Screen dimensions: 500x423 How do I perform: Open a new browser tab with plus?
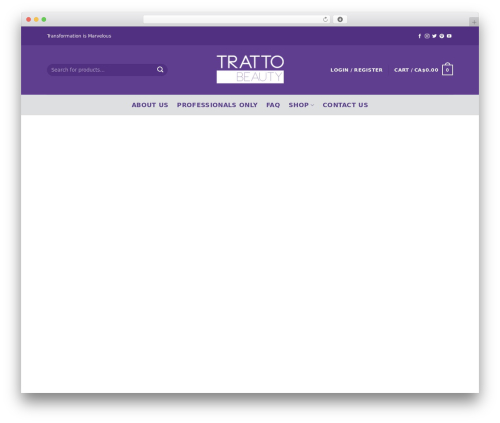pyautogui.click(x=474, y=22)
